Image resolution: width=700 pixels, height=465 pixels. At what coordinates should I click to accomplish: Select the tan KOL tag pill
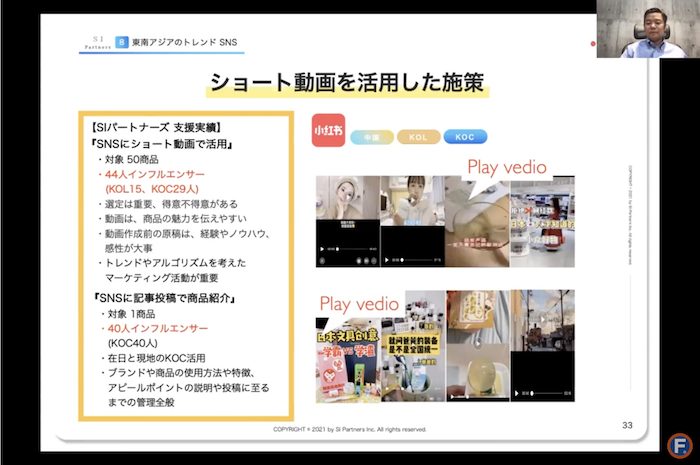pos(418,137)
